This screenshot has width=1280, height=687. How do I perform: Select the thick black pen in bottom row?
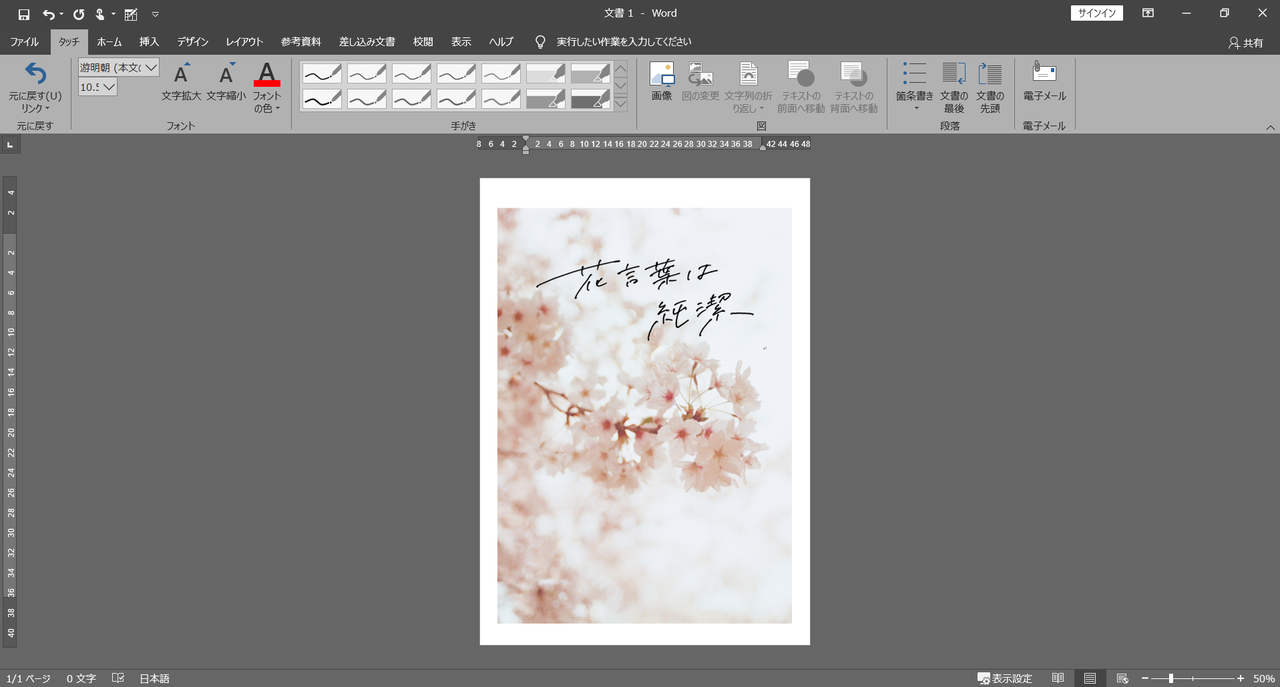322,98
